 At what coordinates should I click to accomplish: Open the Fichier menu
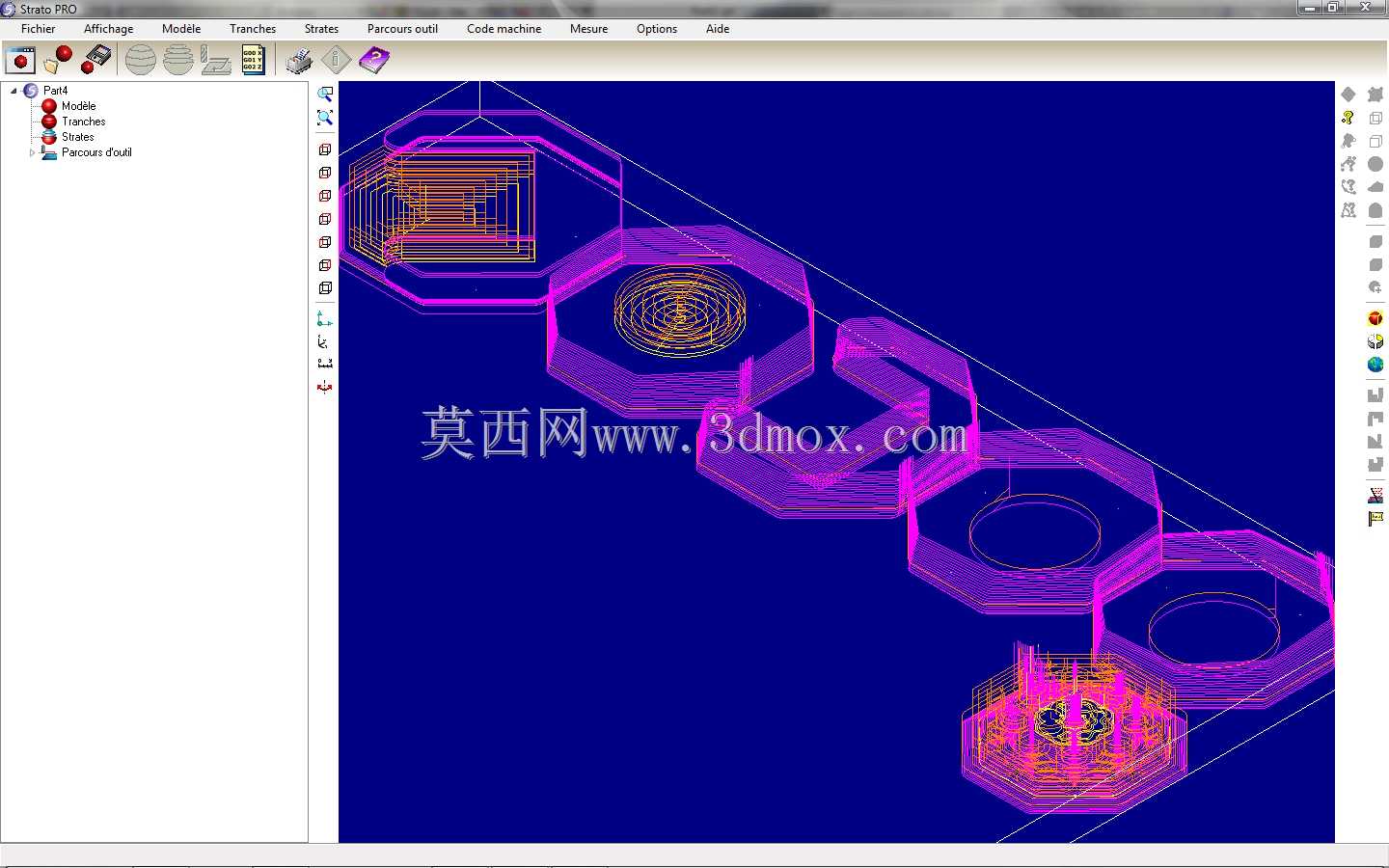39,29
